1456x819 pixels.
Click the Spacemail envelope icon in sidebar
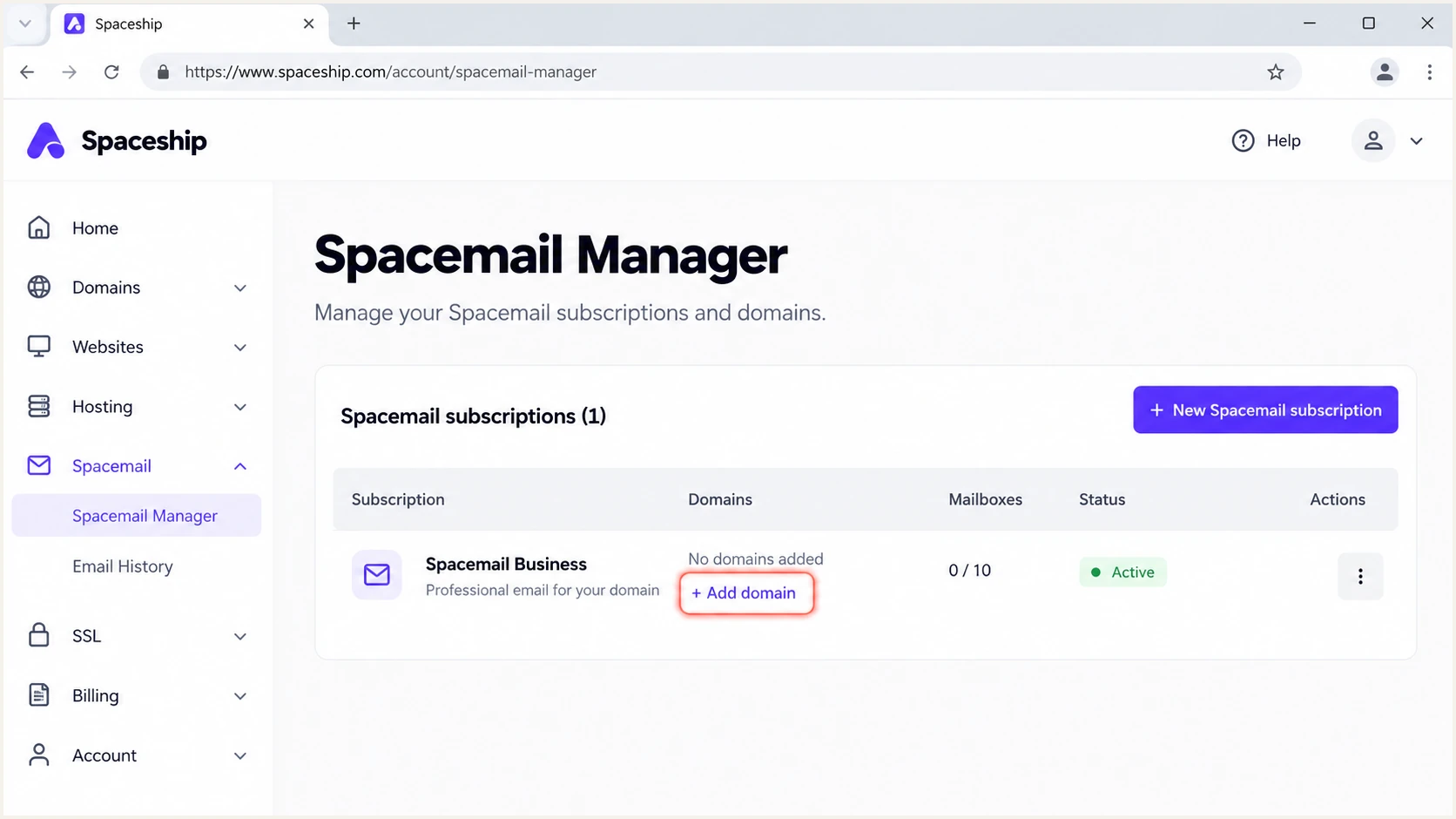point(39,465)
